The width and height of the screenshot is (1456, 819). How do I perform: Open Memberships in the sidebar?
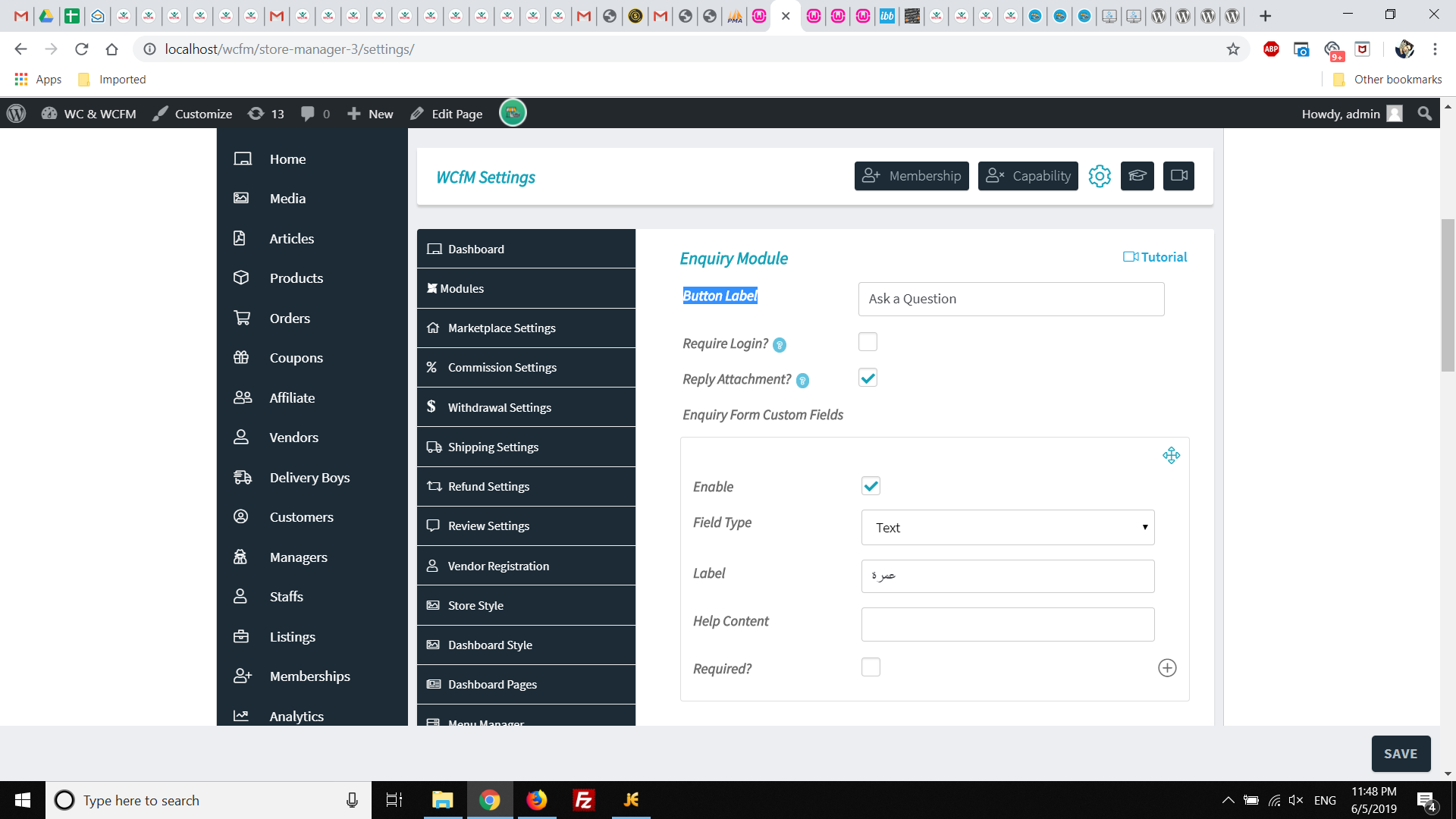tap(312, 676)
